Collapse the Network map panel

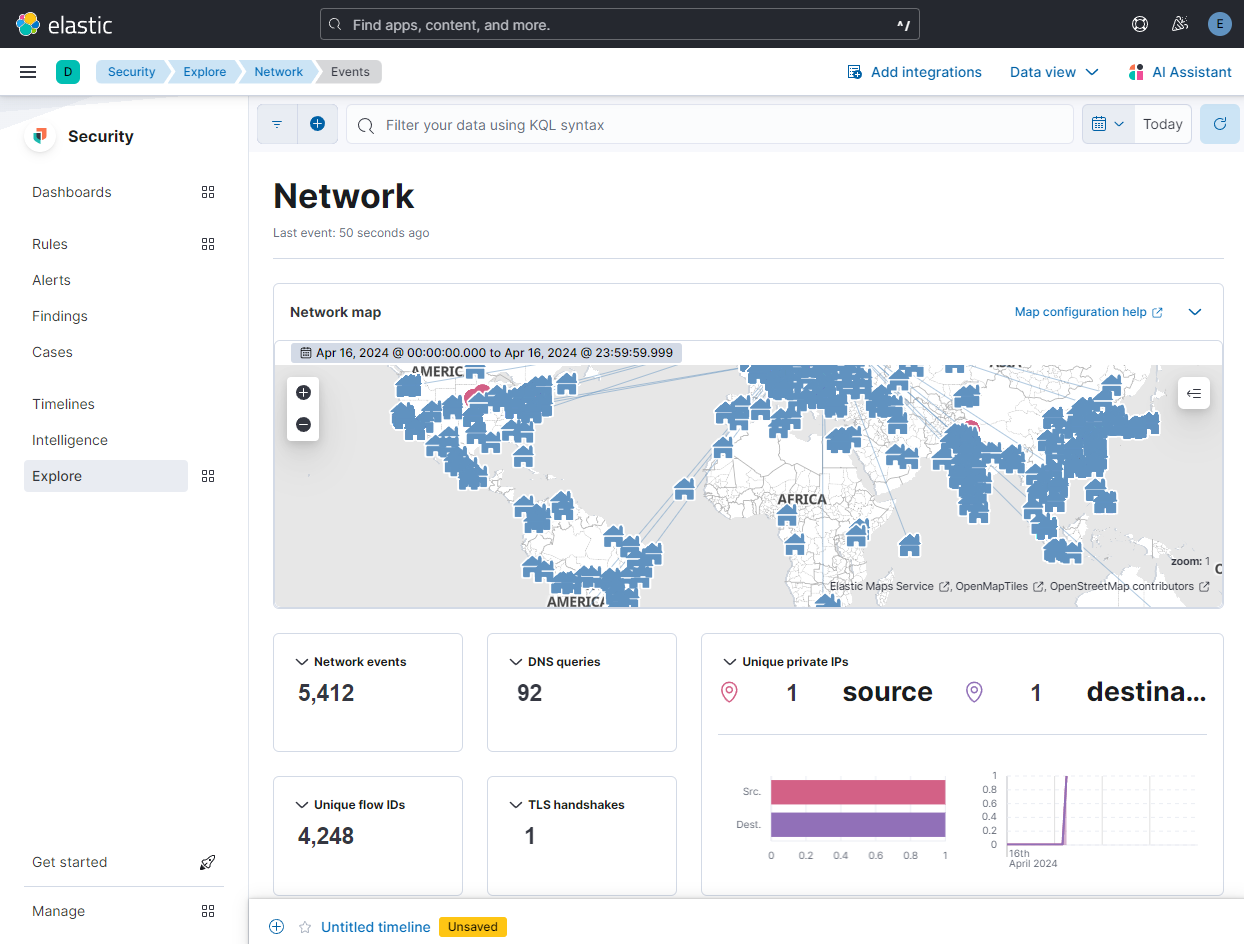click(x=1194, y=312)
